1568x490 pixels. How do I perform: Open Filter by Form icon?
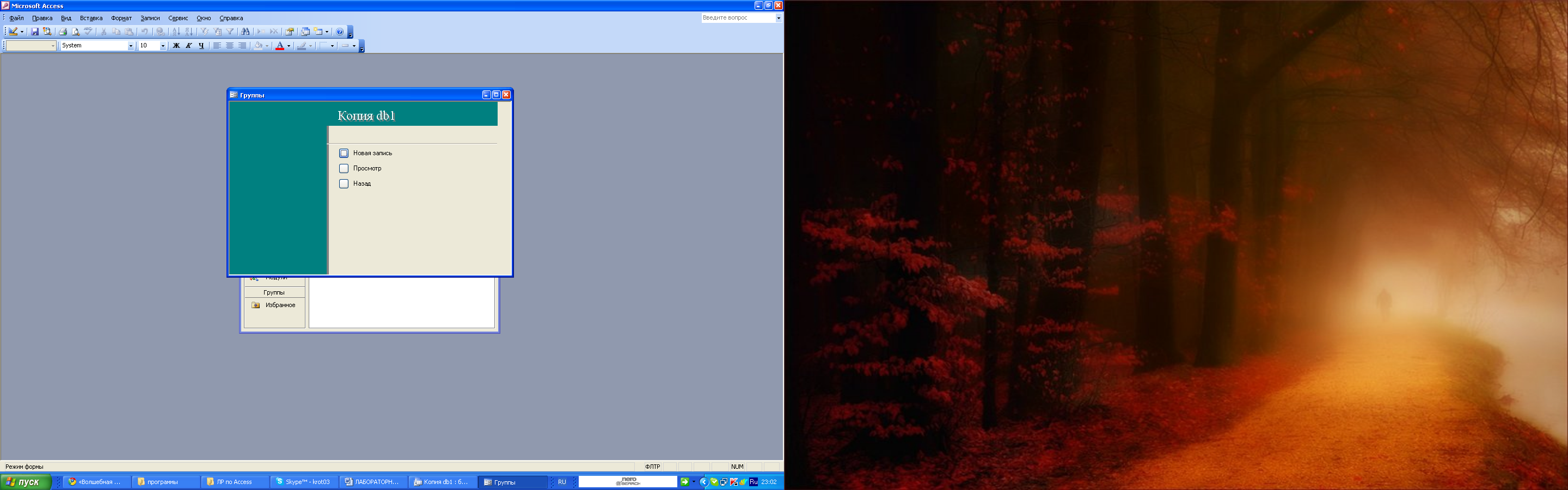pyautogui.click(x=218, y=32)
